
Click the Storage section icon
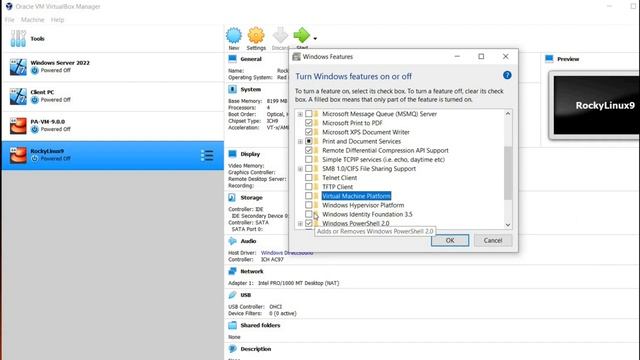coord(232,198)
